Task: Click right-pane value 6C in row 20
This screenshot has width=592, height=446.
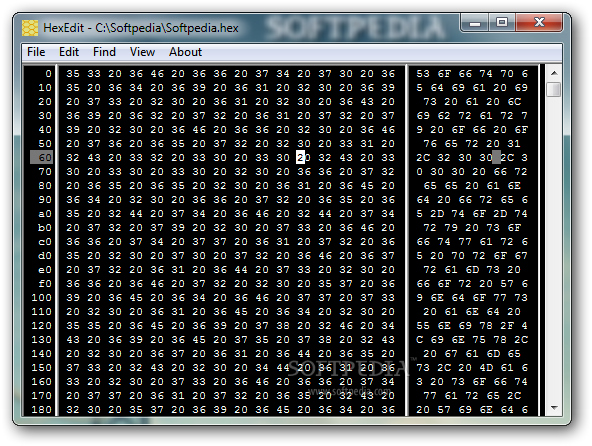Action: (x=514, y=102)
